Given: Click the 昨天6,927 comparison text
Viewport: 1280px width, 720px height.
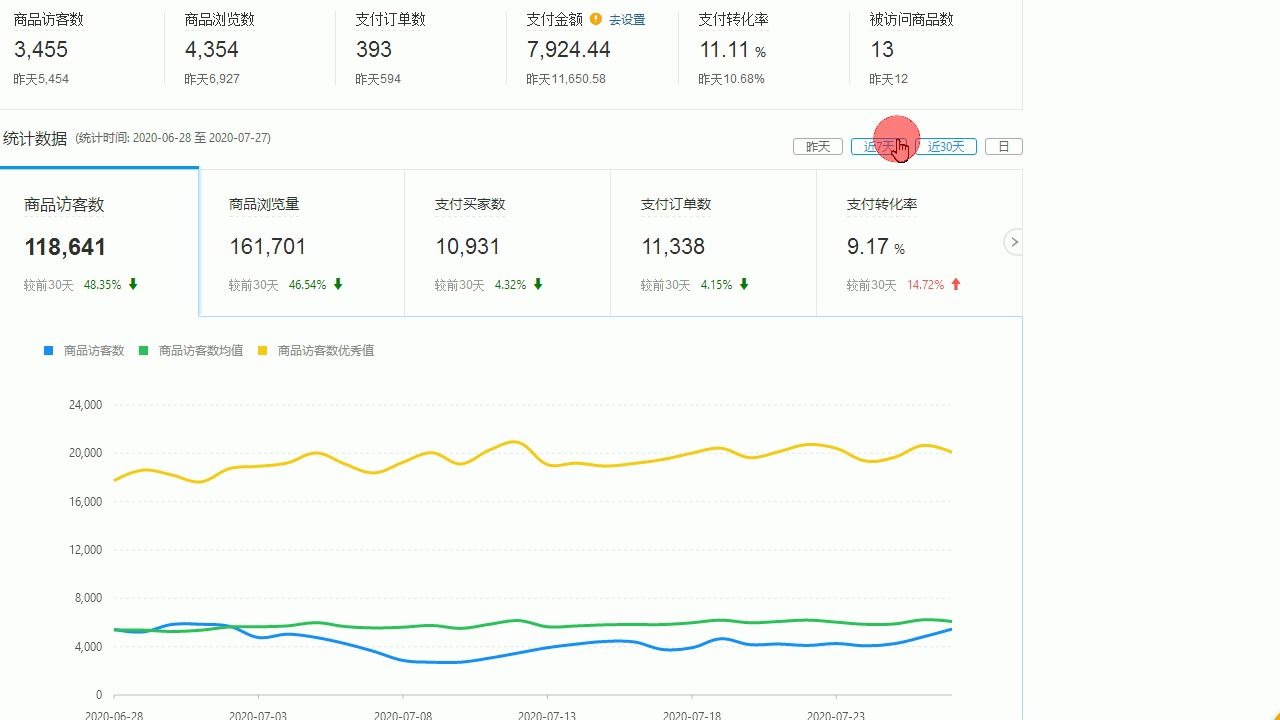Looking at the screenshot, I should (212, 79).
